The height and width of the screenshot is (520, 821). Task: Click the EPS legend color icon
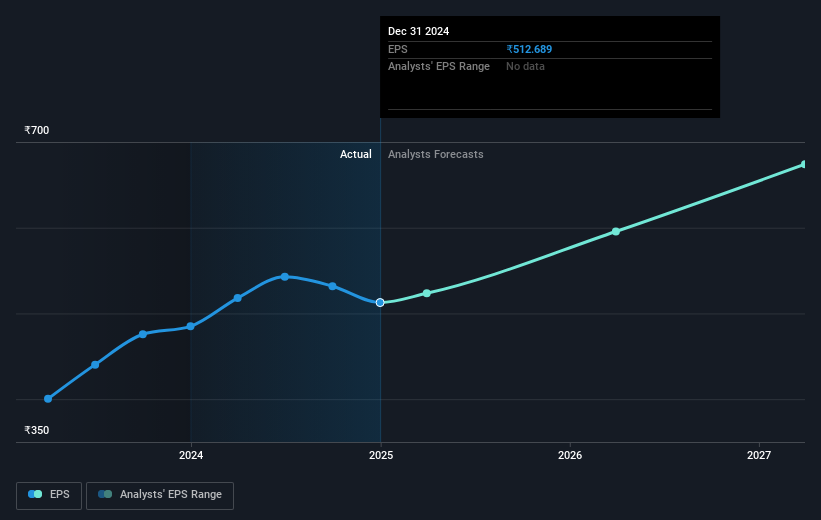click(x=35, y=494)
